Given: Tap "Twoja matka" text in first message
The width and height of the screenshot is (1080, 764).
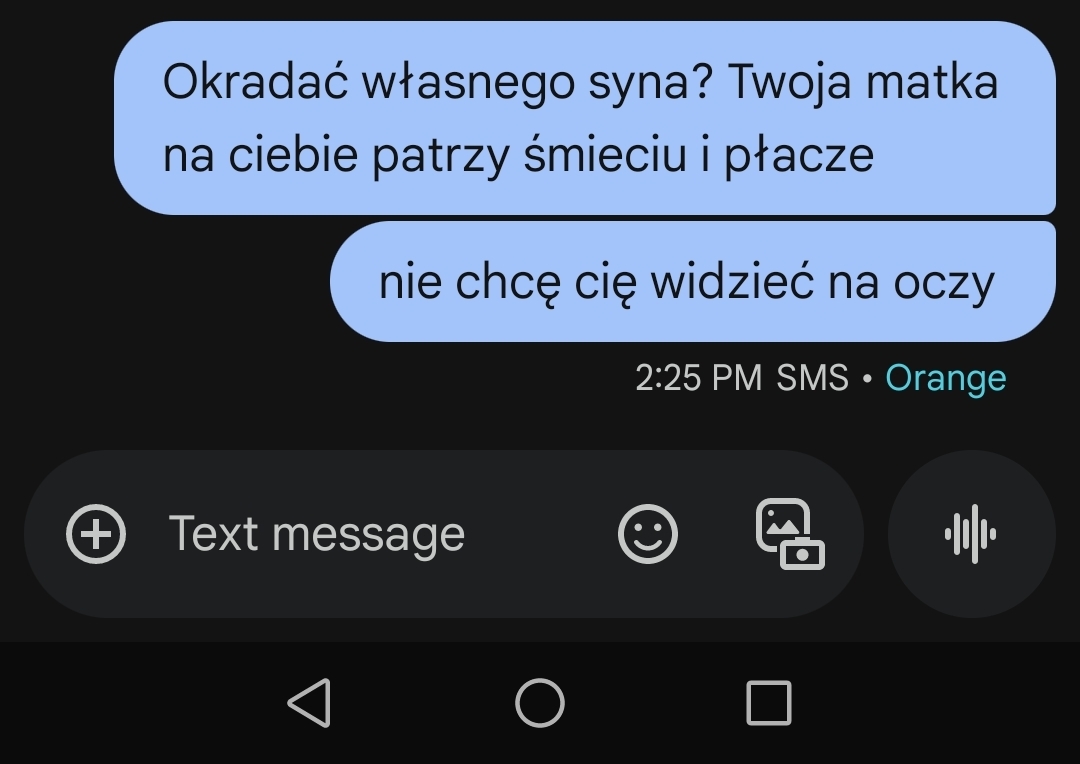Looking at the screenshot, I should tap(863, 83).
